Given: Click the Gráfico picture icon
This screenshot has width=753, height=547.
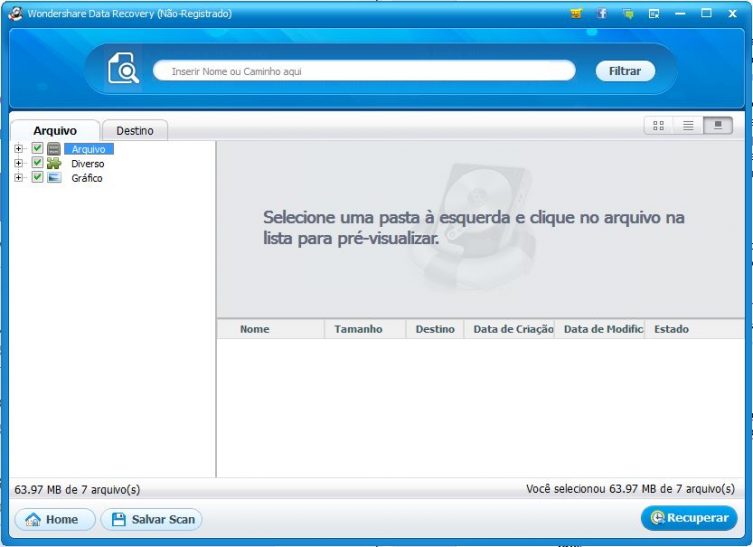Looking at the screenshot, I should 54,178.
